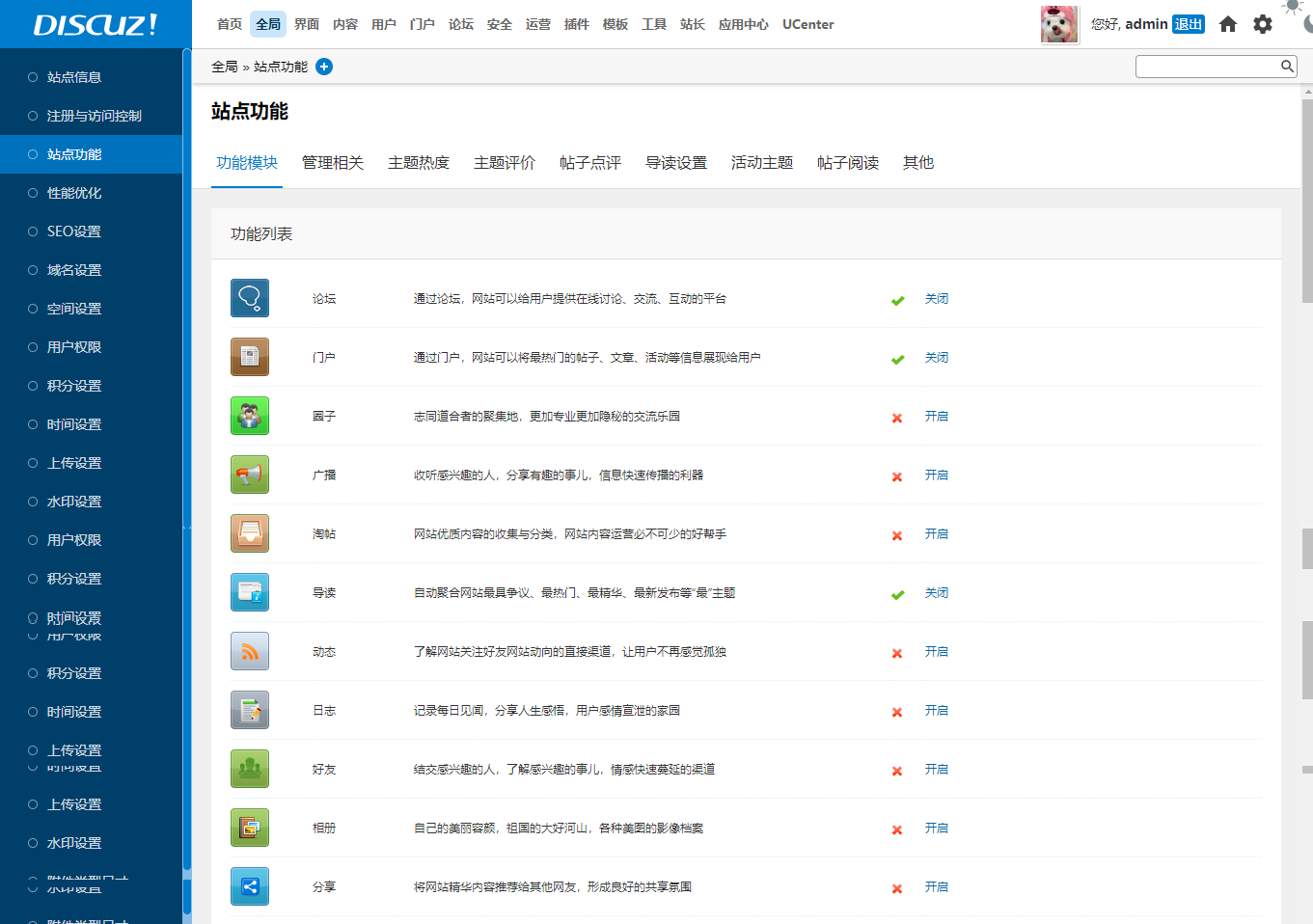Focus the search input field
This screenshot has height=924, width=1313.
click(1207, 66)
